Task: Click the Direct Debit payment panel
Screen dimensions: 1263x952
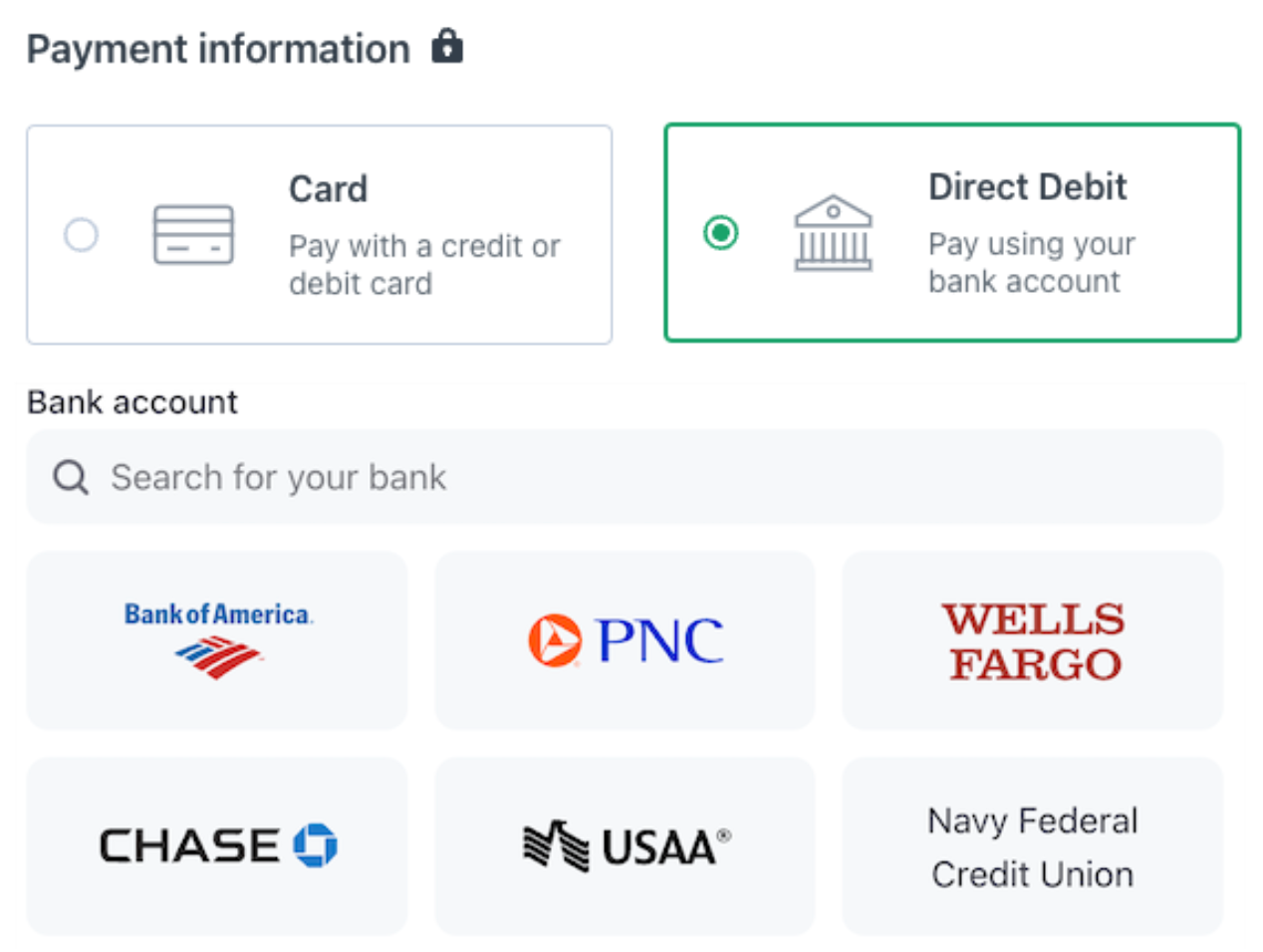Action: [952, 235]
